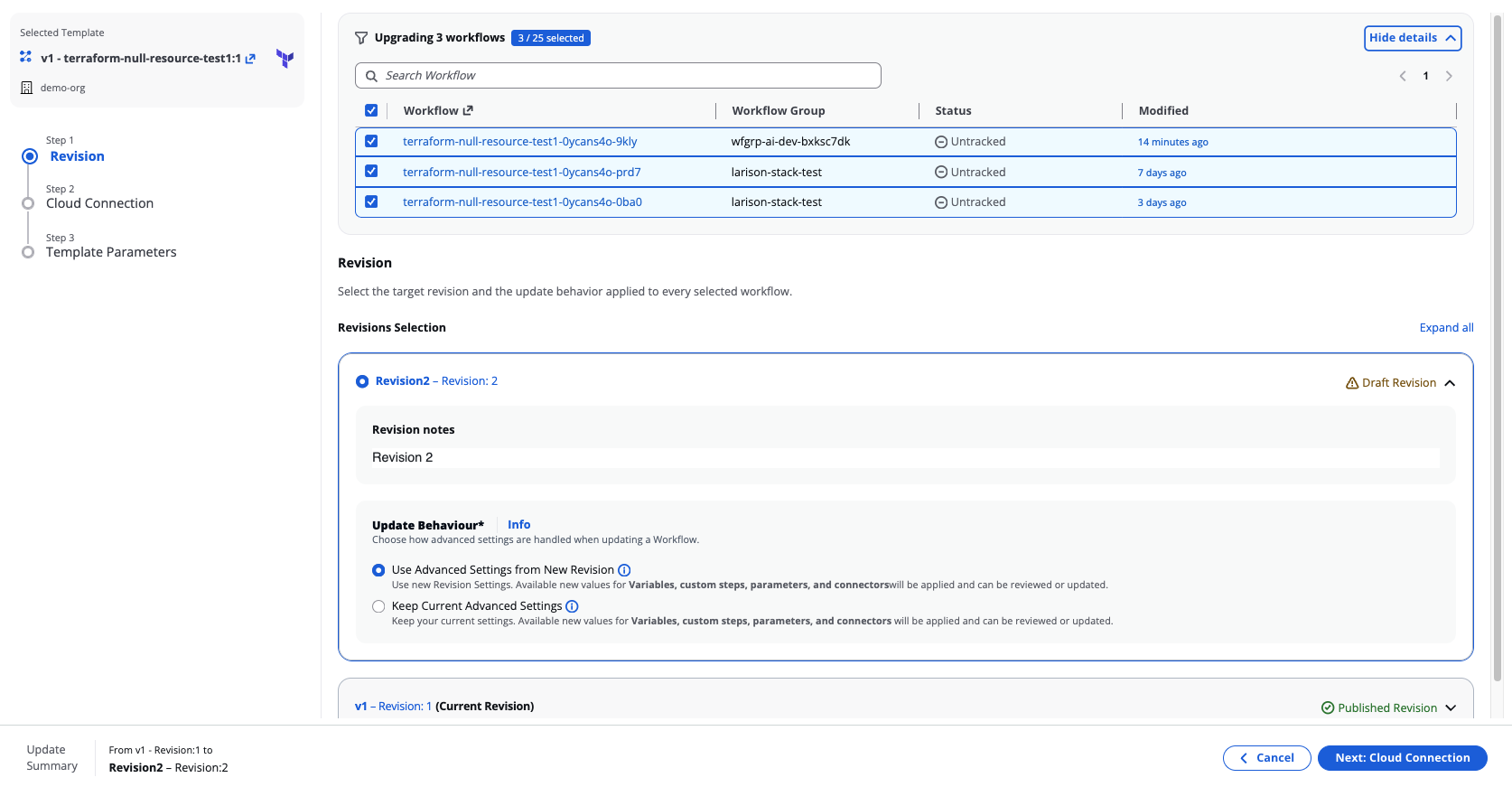The image size is (1512, 787).
Task: Click the Revision2 – Revision: 2 title
Action: [x=436, y=381]
